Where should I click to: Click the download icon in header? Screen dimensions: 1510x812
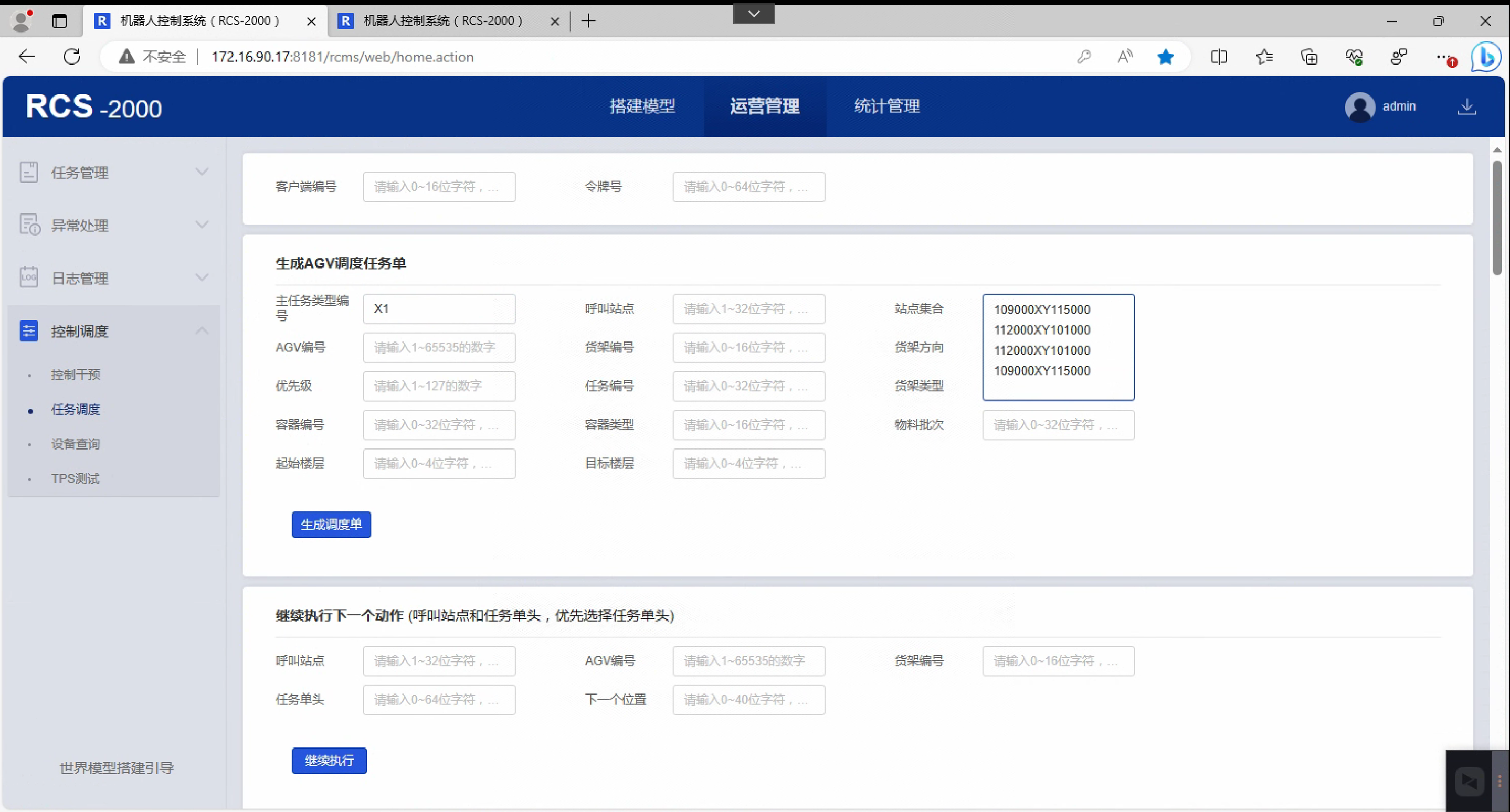point(1466,106)
